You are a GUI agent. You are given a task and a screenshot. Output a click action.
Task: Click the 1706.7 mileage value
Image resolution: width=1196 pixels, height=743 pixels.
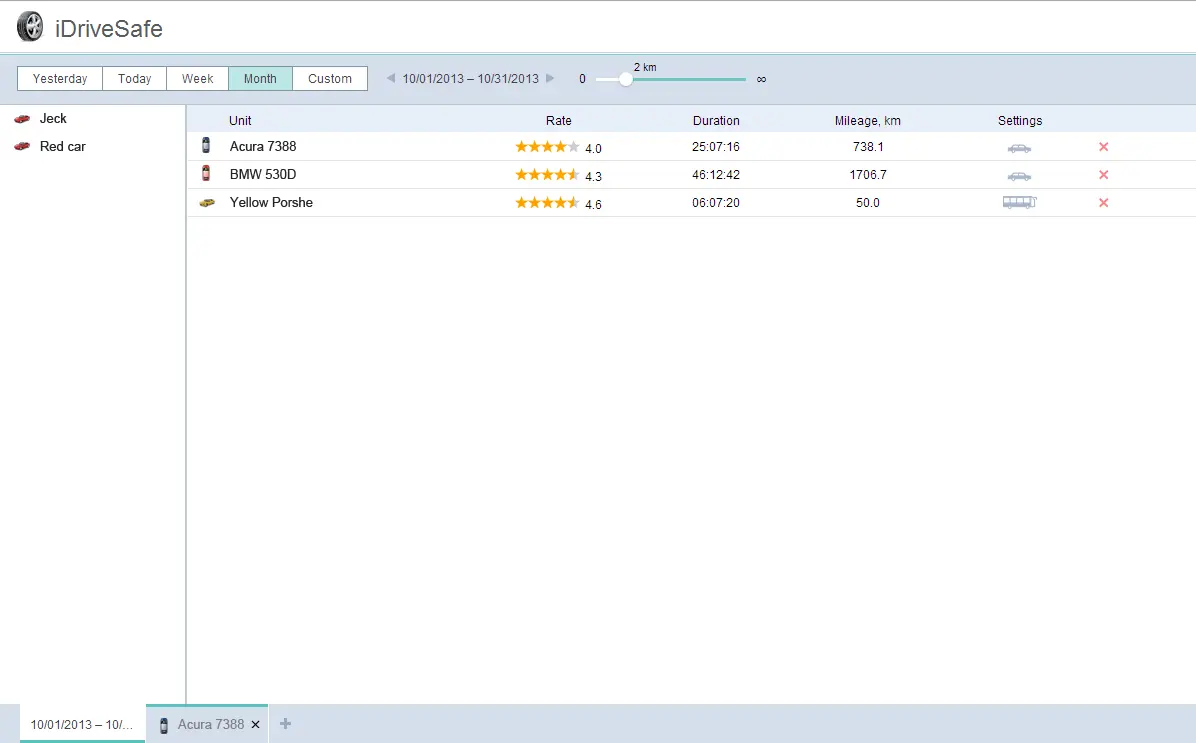868,175
